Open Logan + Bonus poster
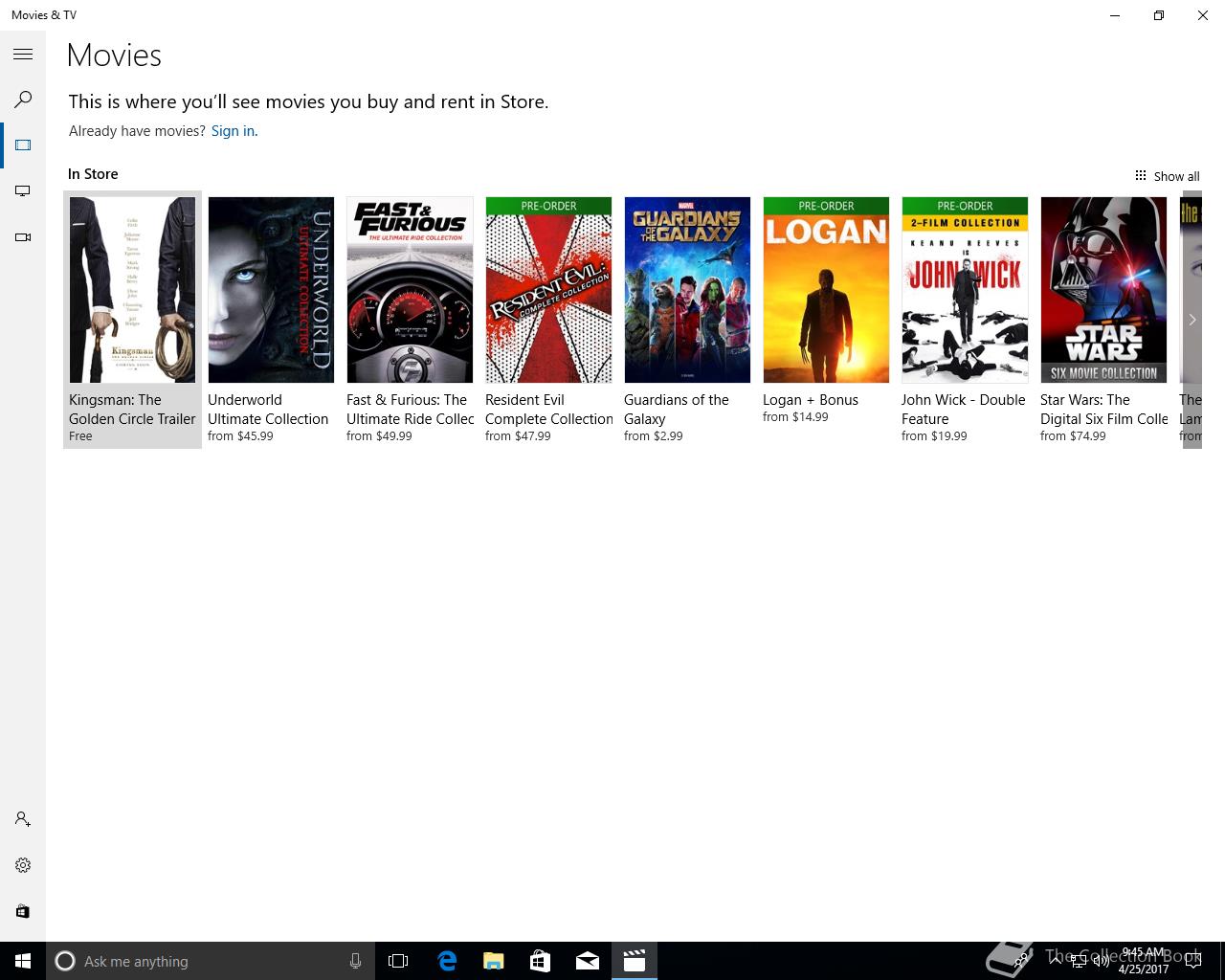This screenshot has height=980, width=1225. tap(826, 290)
